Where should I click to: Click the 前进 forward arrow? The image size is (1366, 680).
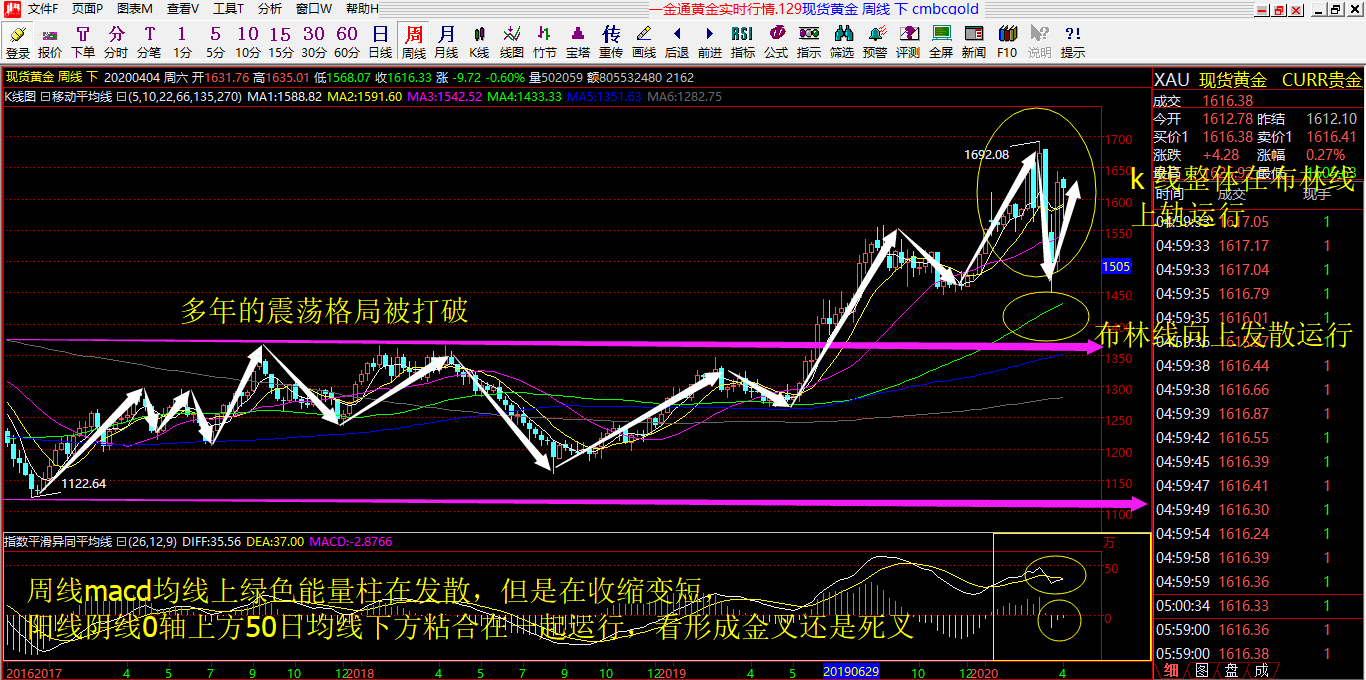coord(710,42)
